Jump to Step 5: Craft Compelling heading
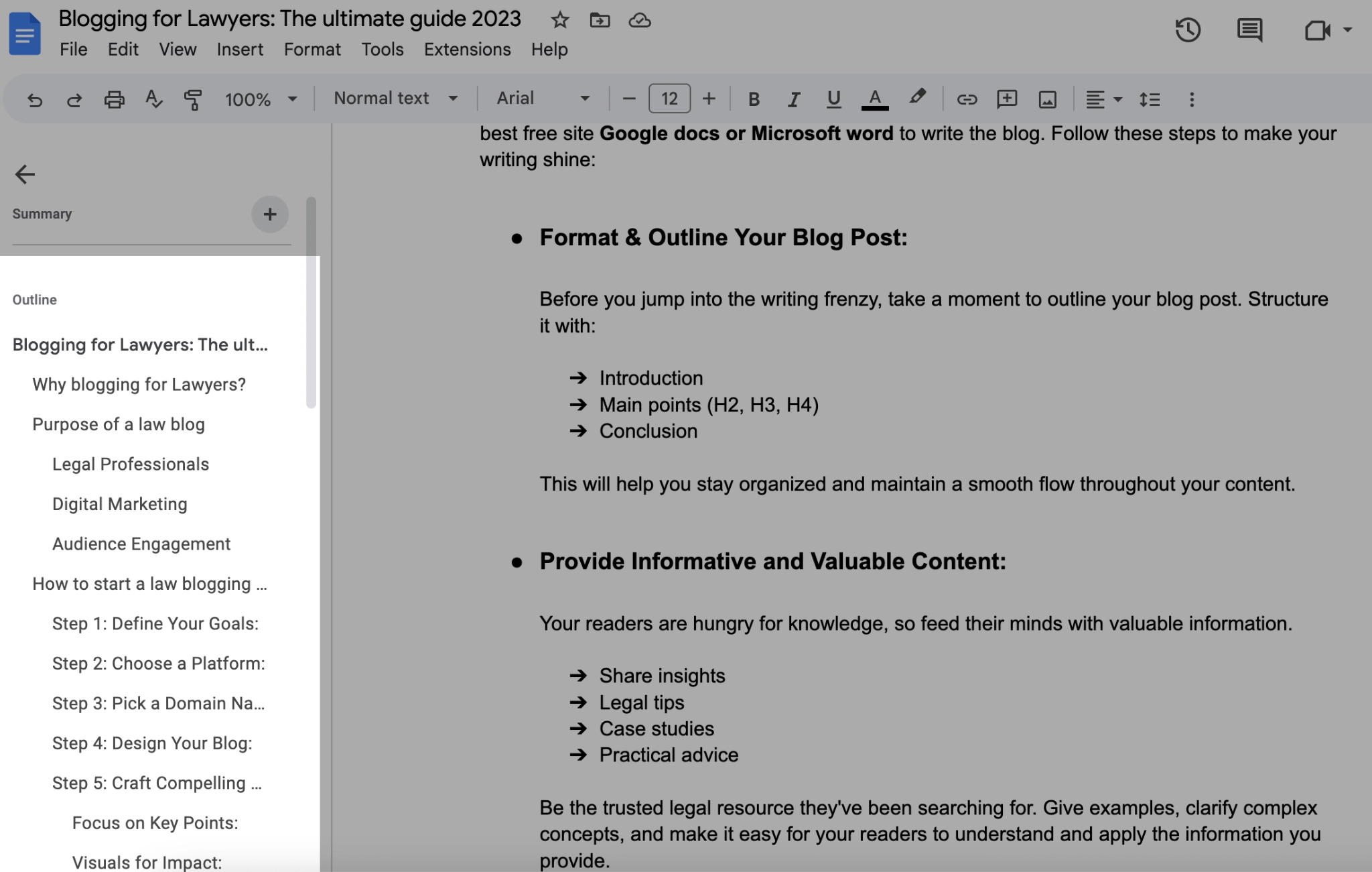Viewport: 1372px width, 872px height. [x=157, y=784]
